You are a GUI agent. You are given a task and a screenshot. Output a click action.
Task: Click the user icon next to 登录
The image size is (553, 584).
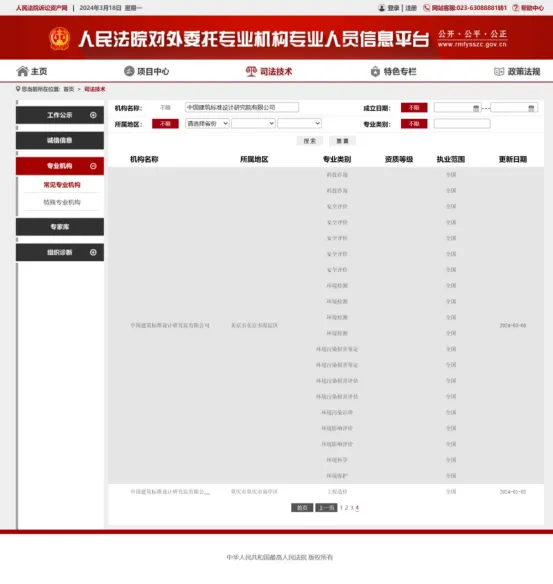coord(382,8)
